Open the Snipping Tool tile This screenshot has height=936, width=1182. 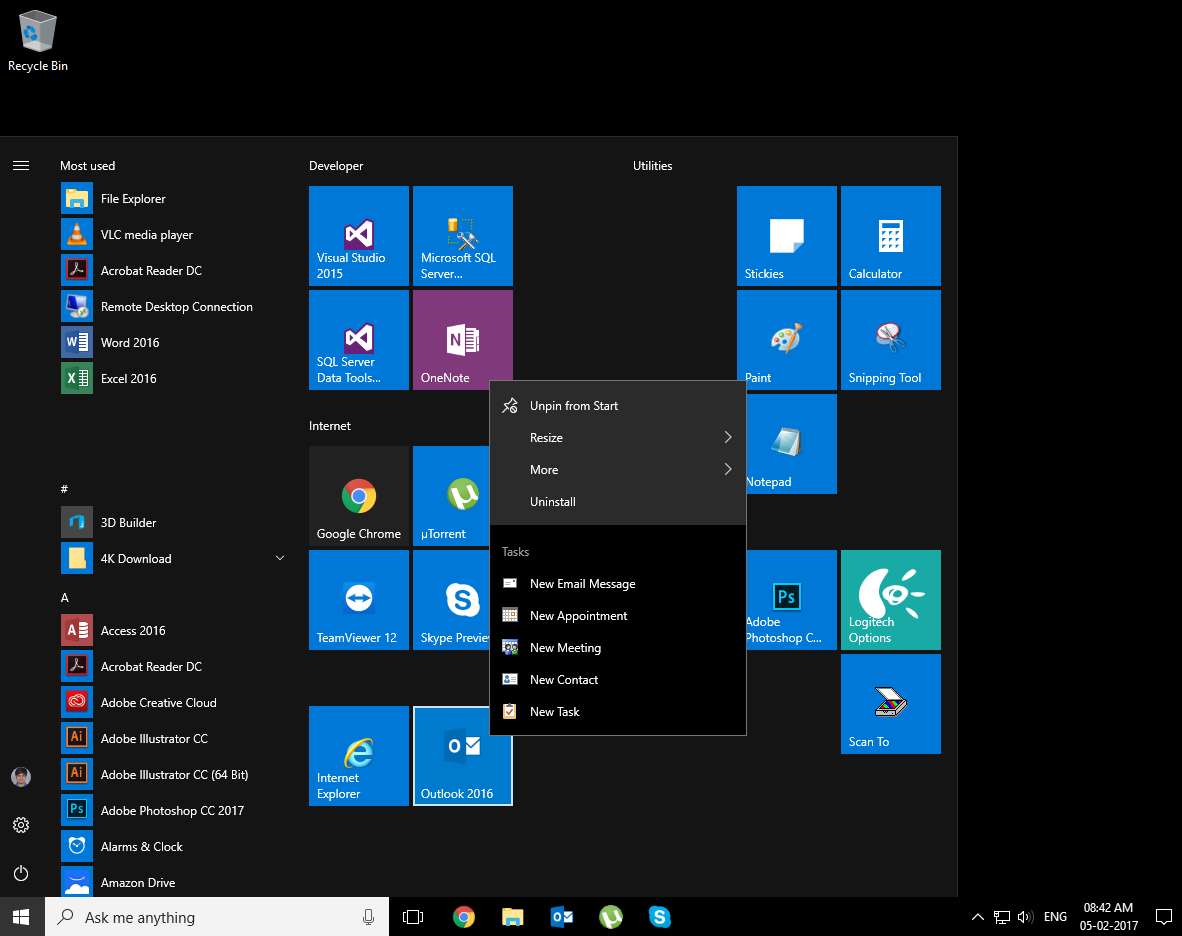tap(891, 340)
